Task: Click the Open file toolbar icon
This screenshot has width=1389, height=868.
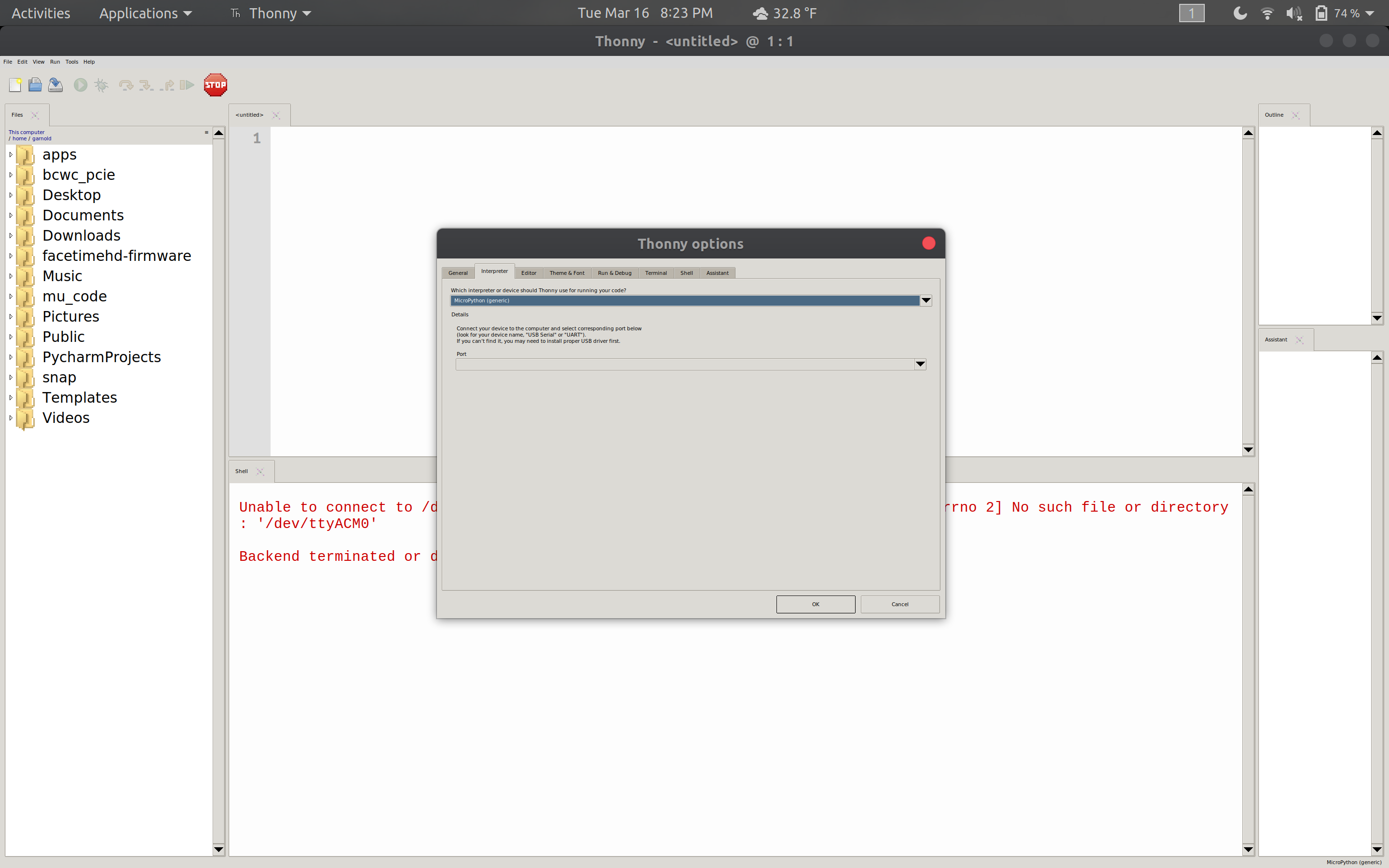Action: pyautogui.click(x=35, y=85)
